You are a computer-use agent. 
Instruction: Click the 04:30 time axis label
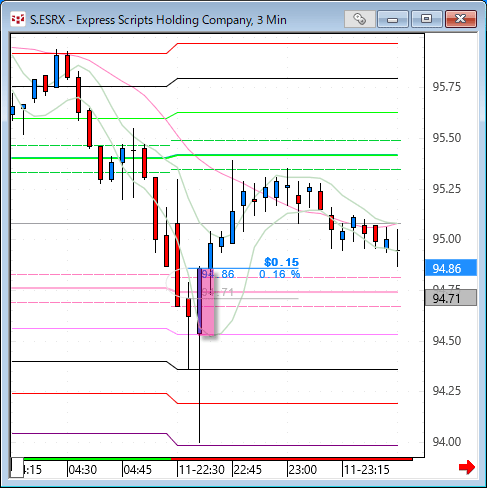point(82,470)
